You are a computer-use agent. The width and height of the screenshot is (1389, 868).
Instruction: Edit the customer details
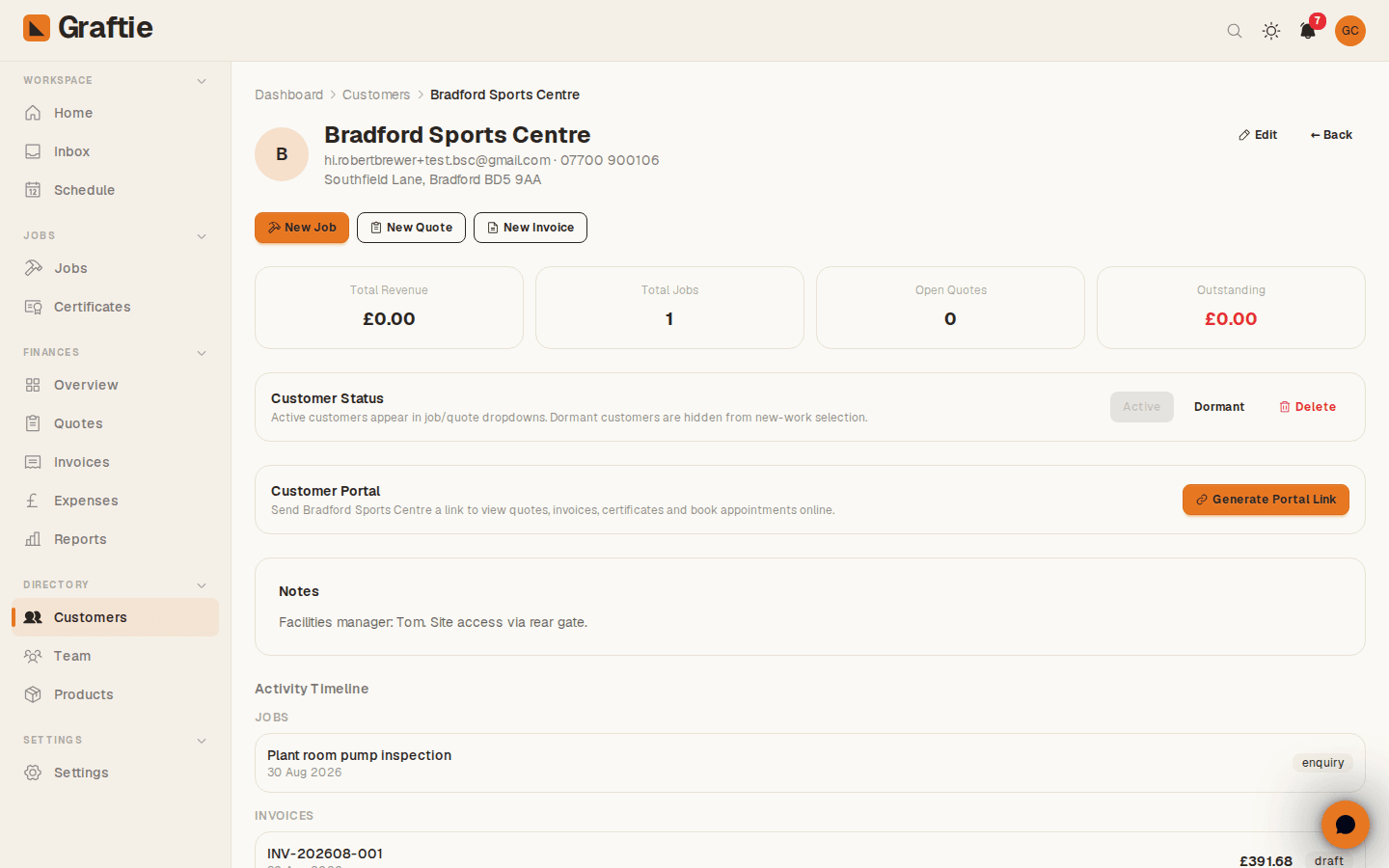[x=1258, y=135]
